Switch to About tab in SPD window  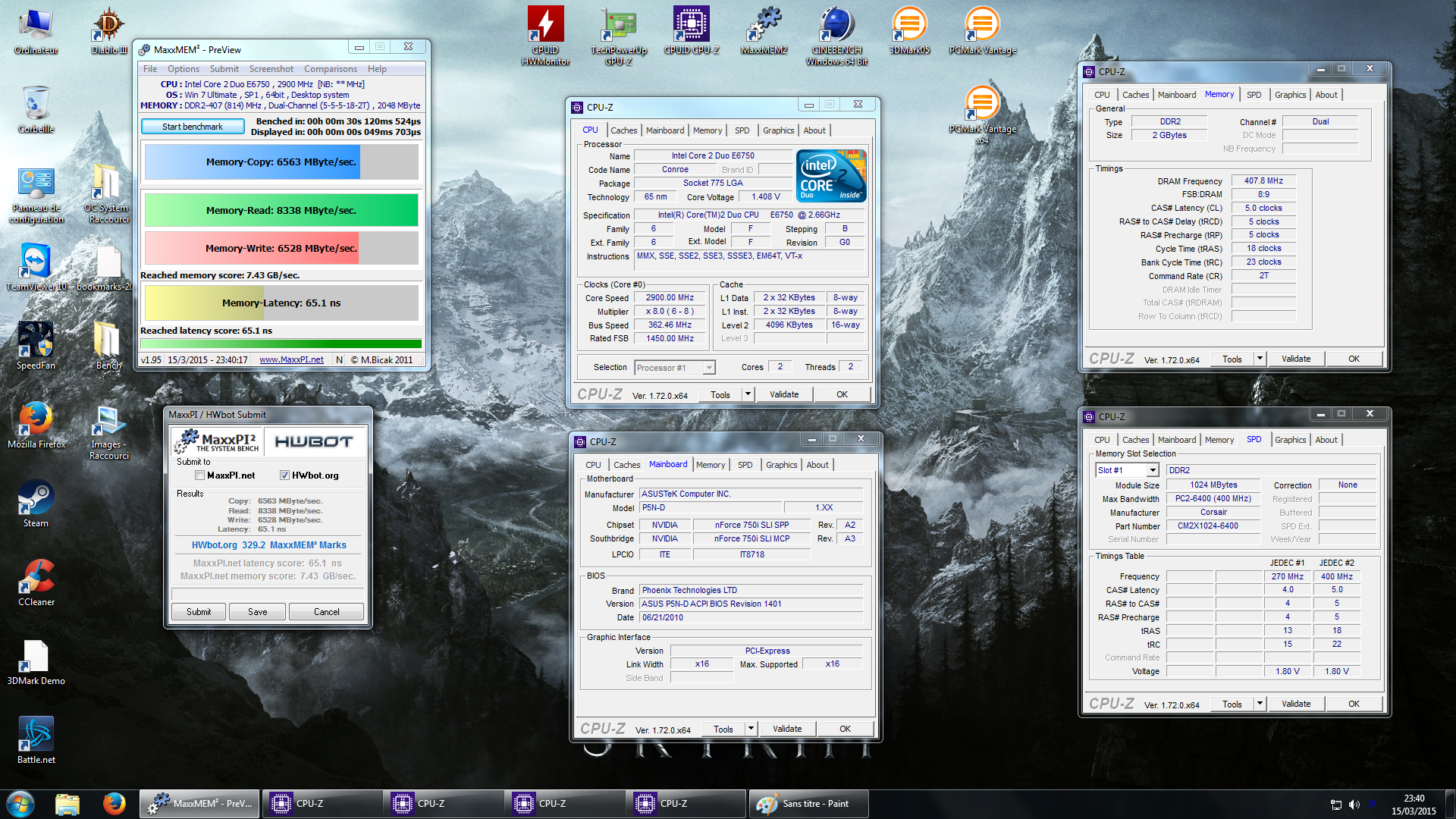(x=1326, y=440)
